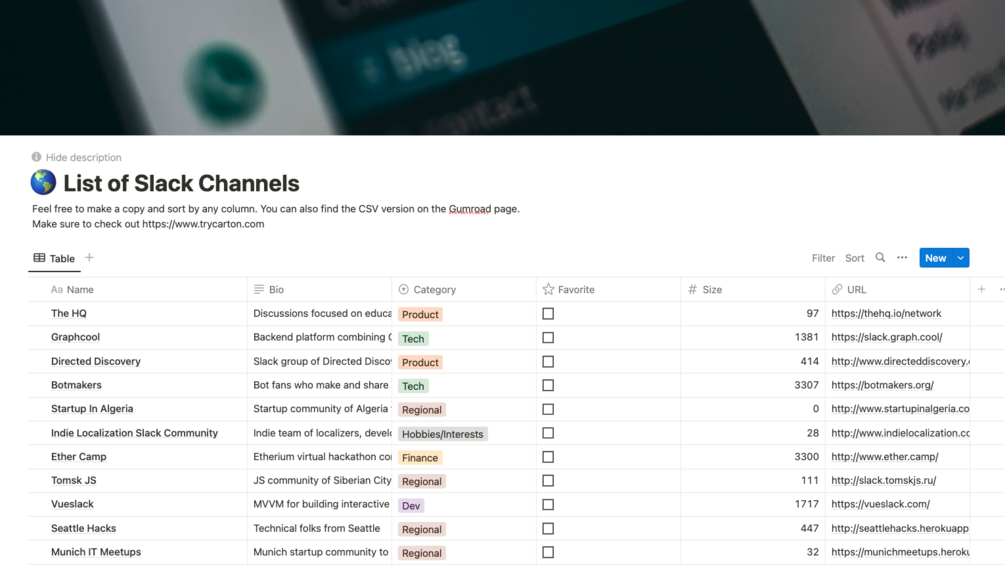
Task: Open the Gumroad link in the description
Action: pos(470,209)
